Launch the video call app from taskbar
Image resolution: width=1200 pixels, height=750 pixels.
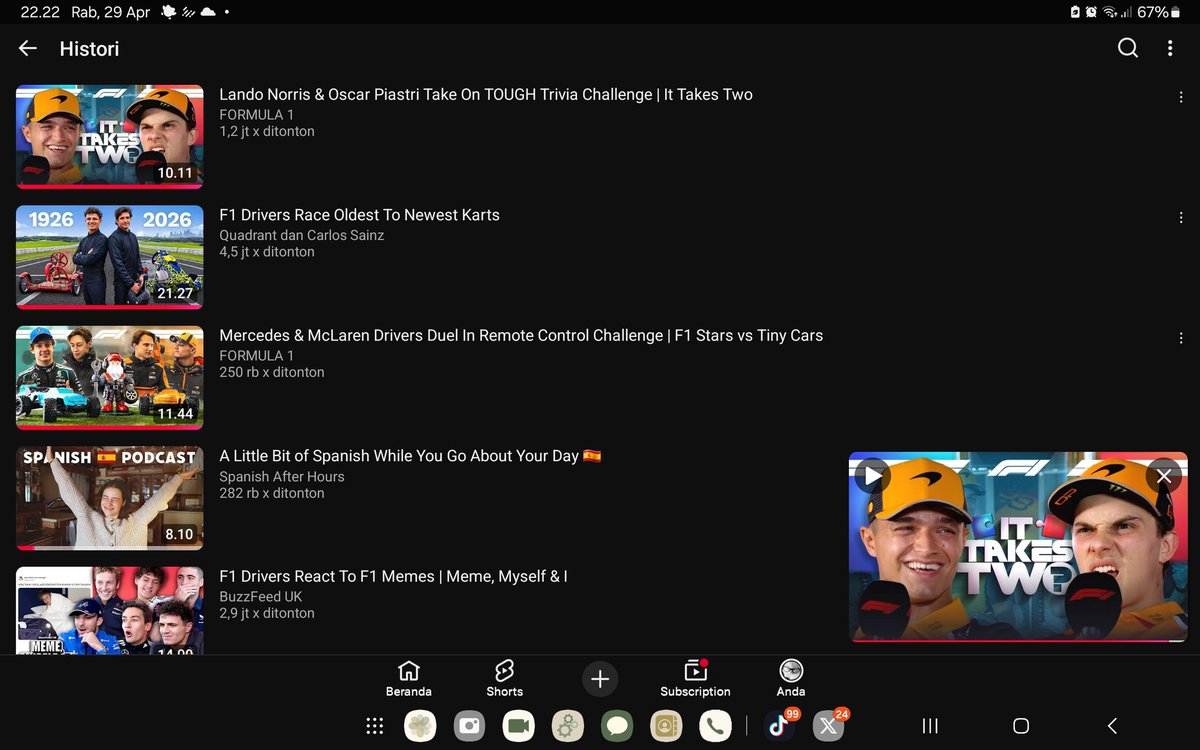pos(518,726)
